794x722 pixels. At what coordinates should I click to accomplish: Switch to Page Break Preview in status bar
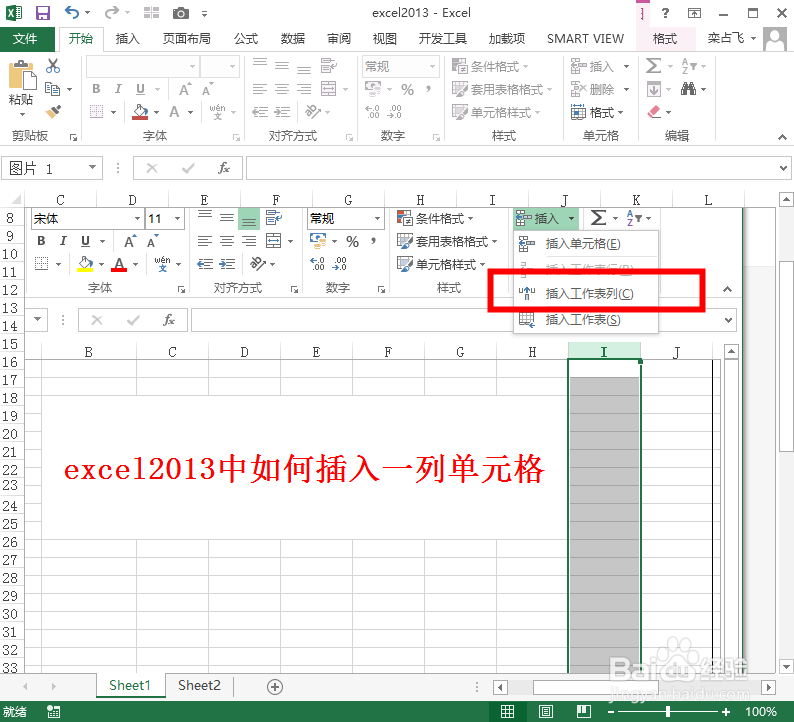coord(584,711)
